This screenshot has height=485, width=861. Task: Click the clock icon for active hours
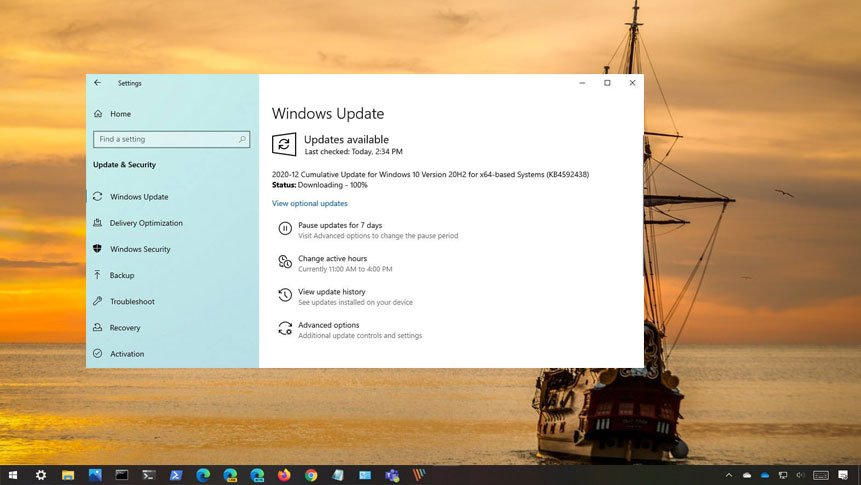(x=285, y=262)
